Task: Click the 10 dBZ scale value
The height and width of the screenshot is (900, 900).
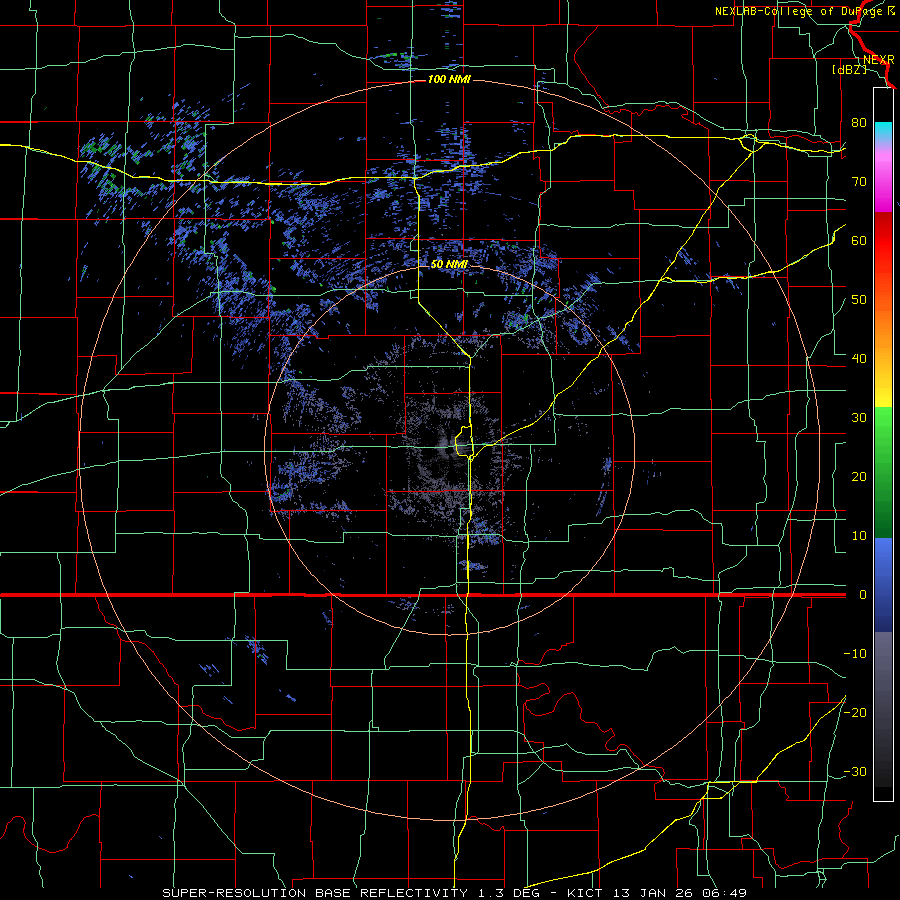Action: point(859,536)
